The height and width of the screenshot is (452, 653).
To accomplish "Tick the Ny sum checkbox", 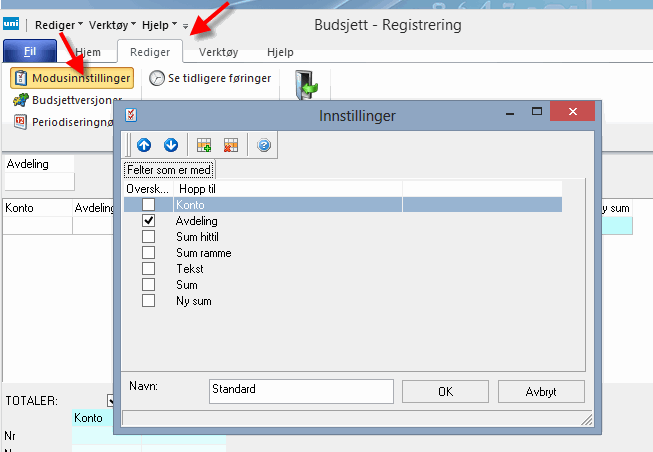I will pyautogui.click(x=149, y=301).
